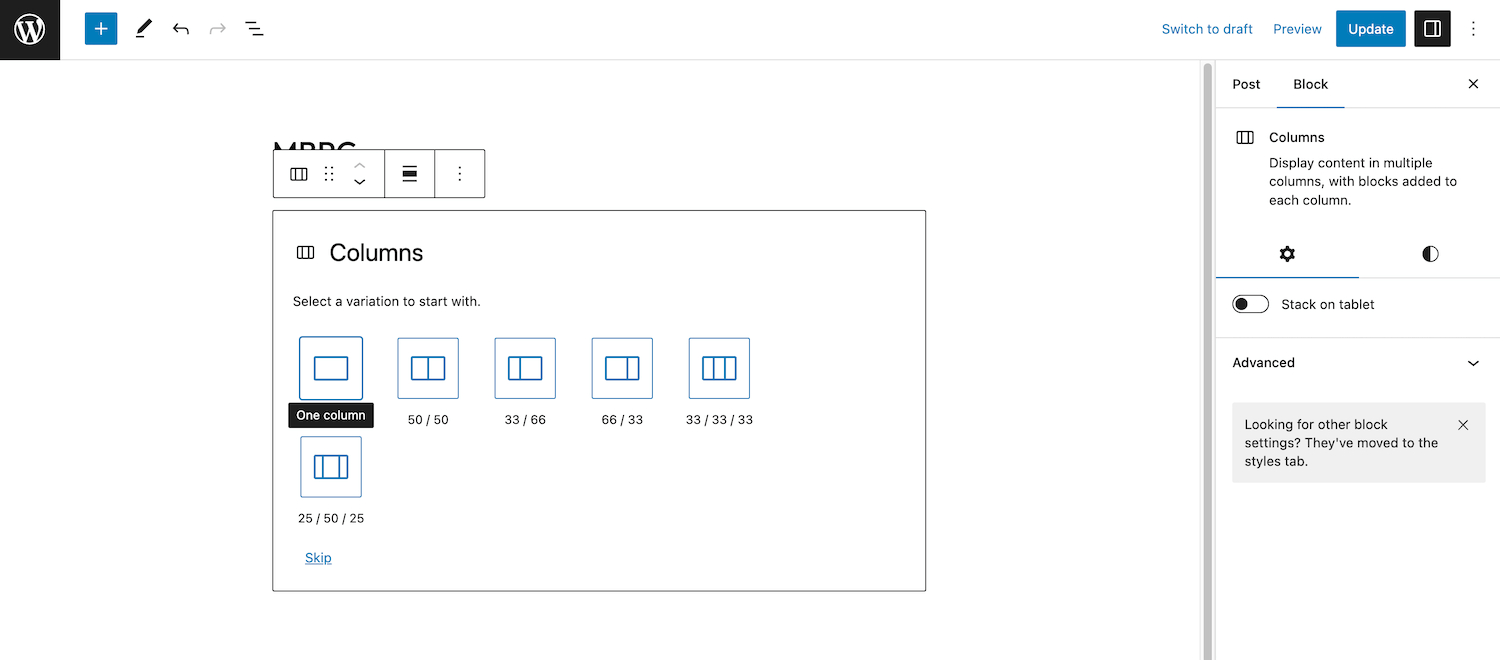Open the Document Overview list view
The image size is (1500, 660).
(254, 28)
